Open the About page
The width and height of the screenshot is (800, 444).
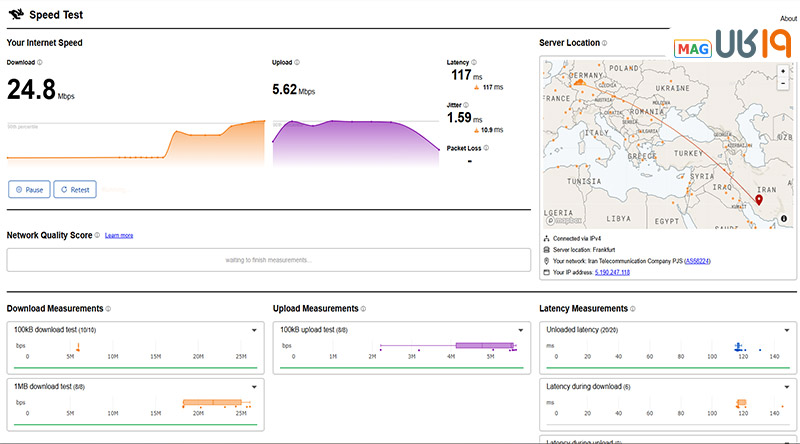[x=788, y=19]
